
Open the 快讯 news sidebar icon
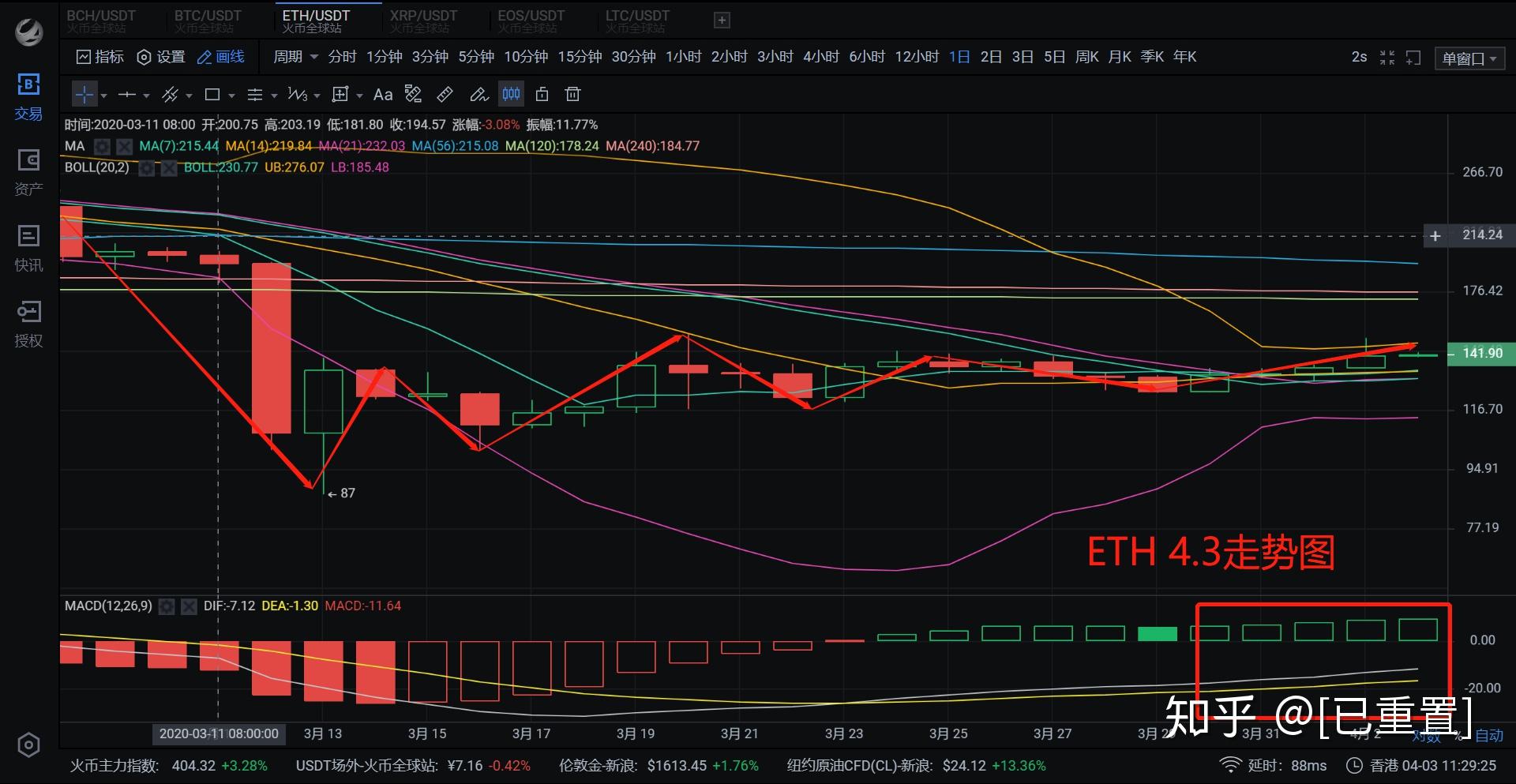coord(28,245)
